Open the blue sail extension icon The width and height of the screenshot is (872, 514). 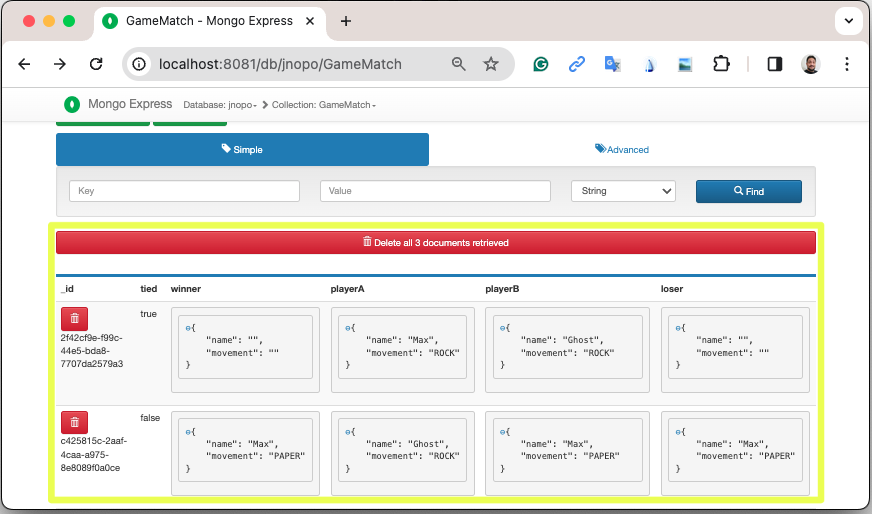649,65
